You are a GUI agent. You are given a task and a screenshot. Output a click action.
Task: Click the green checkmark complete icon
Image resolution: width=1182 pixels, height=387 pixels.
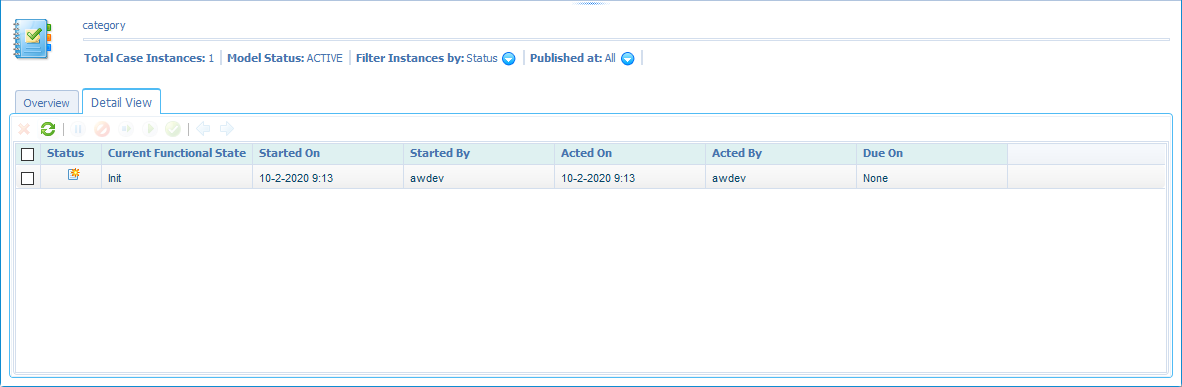pos(173,129)
